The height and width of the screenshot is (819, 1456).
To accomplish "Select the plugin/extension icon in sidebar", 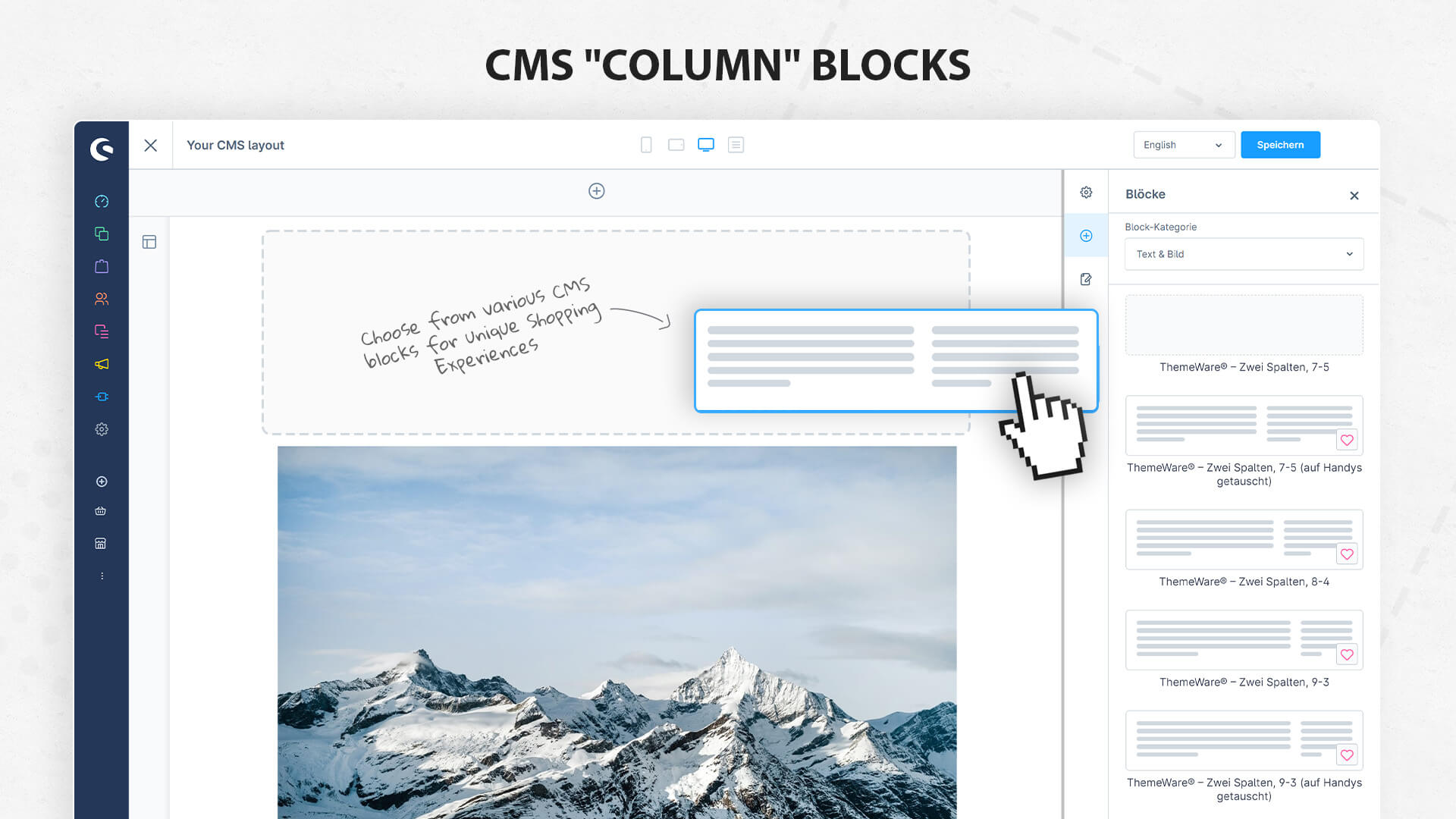I will click(101, 397).
